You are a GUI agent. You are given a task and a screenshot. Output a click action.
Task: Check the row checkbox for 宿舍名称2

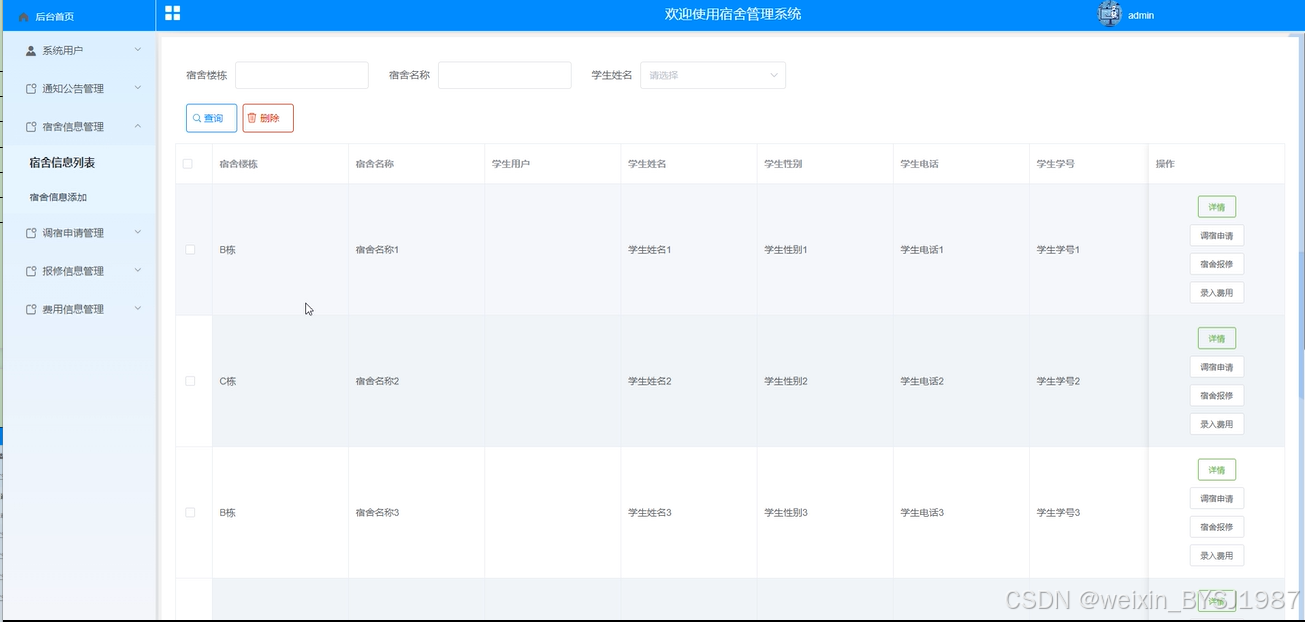(190, 381)
